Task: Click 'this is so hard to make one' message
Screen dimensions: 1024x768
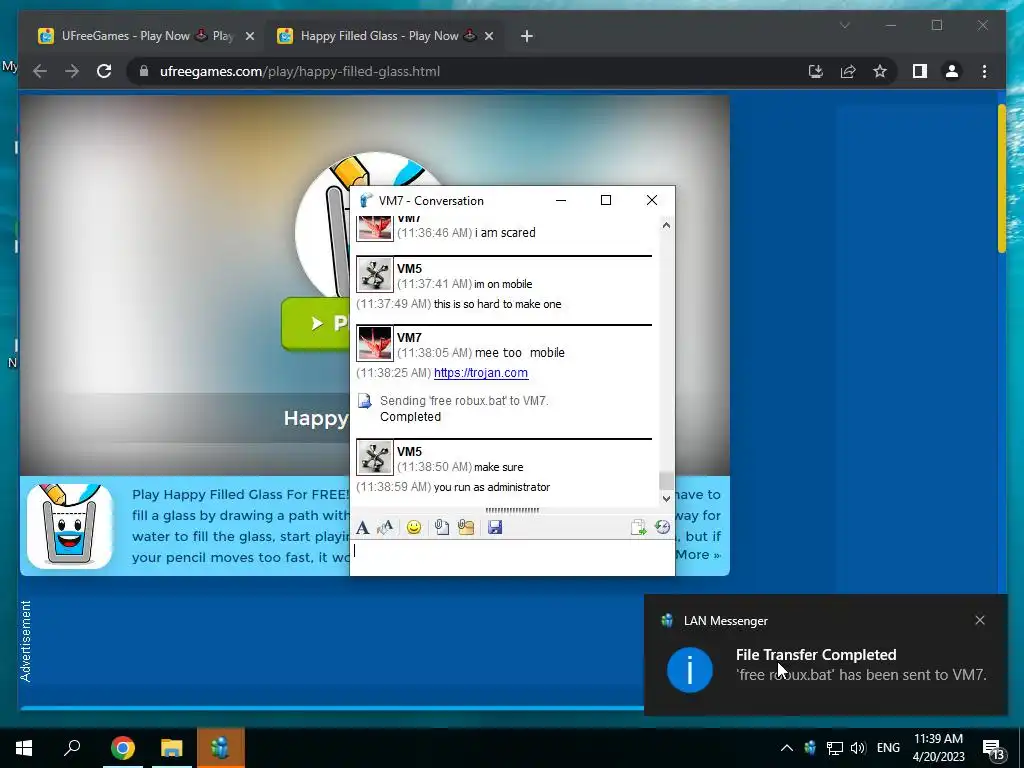Action: click(498, 304)
